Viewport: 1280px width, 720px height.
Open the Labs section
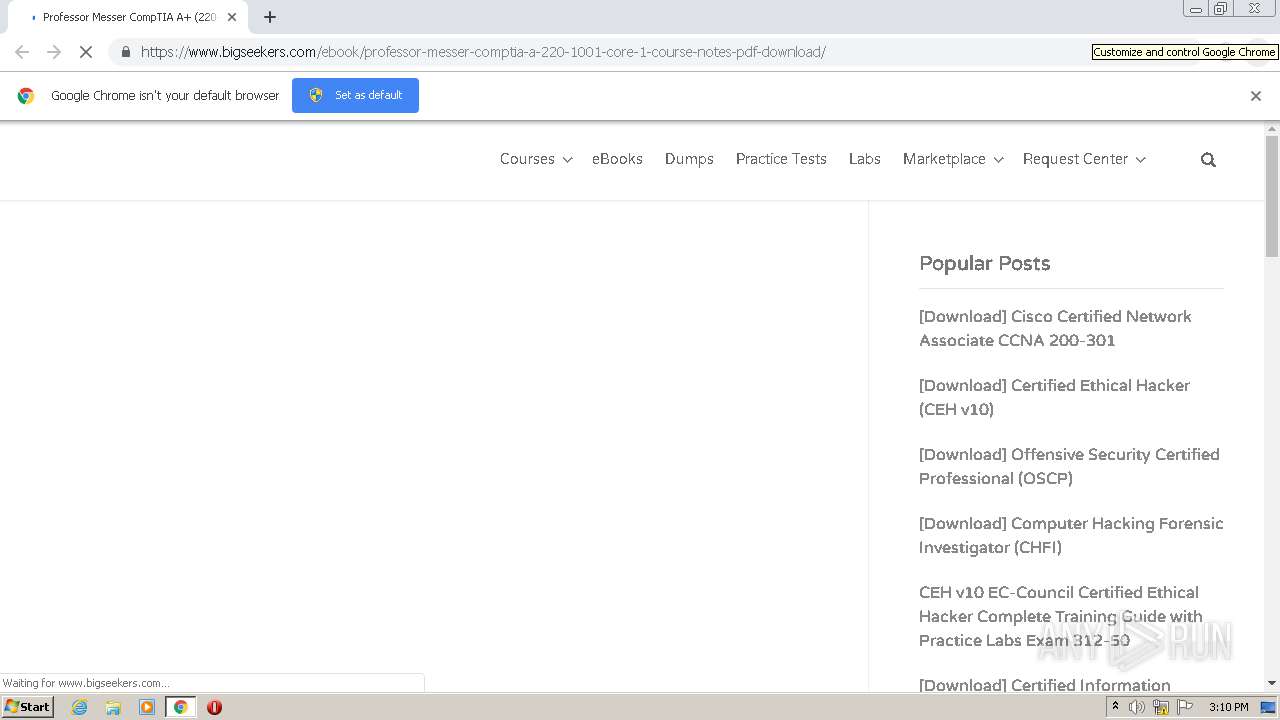click(865, 159)
